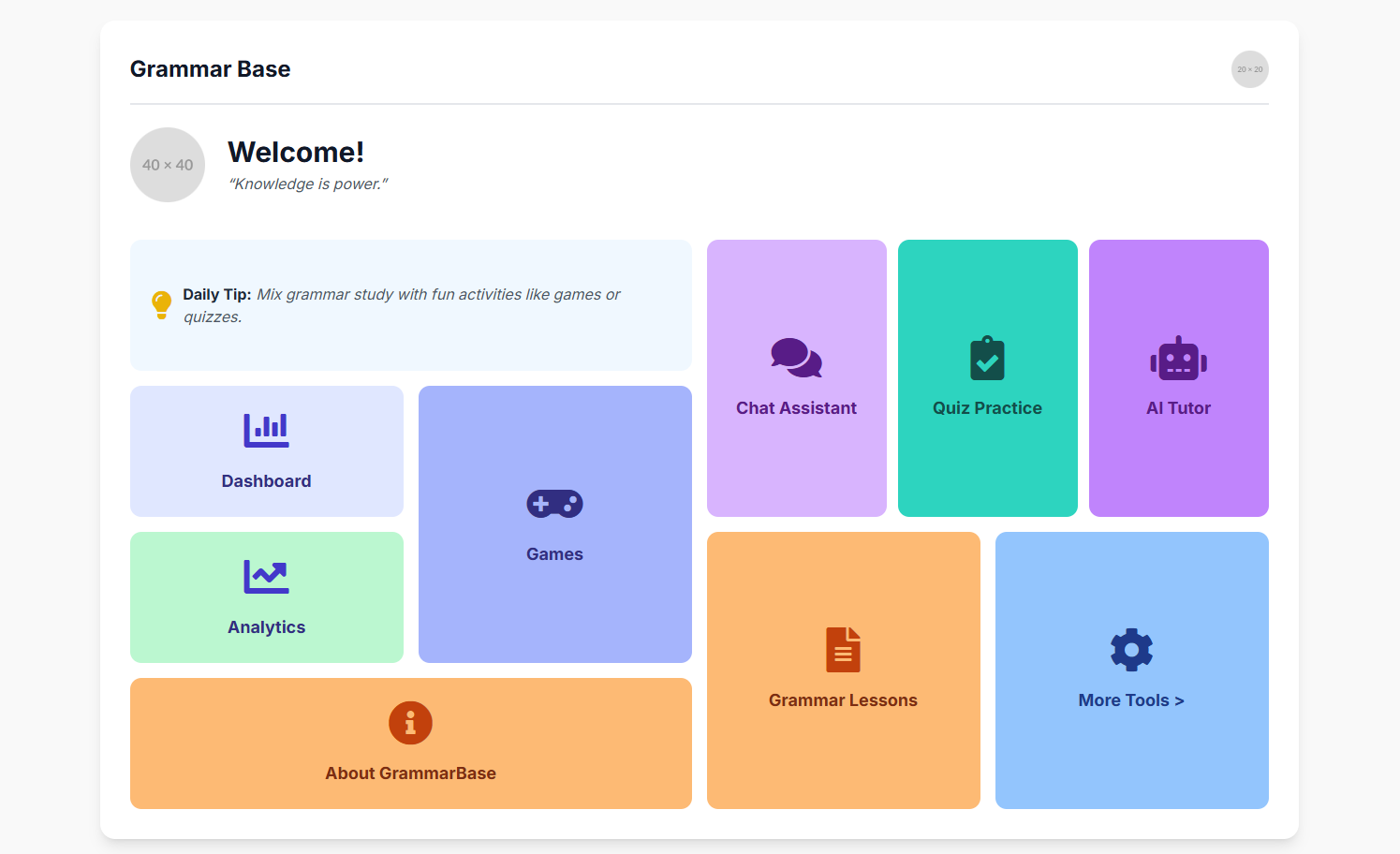Open the Dashboard tile
This screenshot has height=854, width=1400.
point(266,451)
